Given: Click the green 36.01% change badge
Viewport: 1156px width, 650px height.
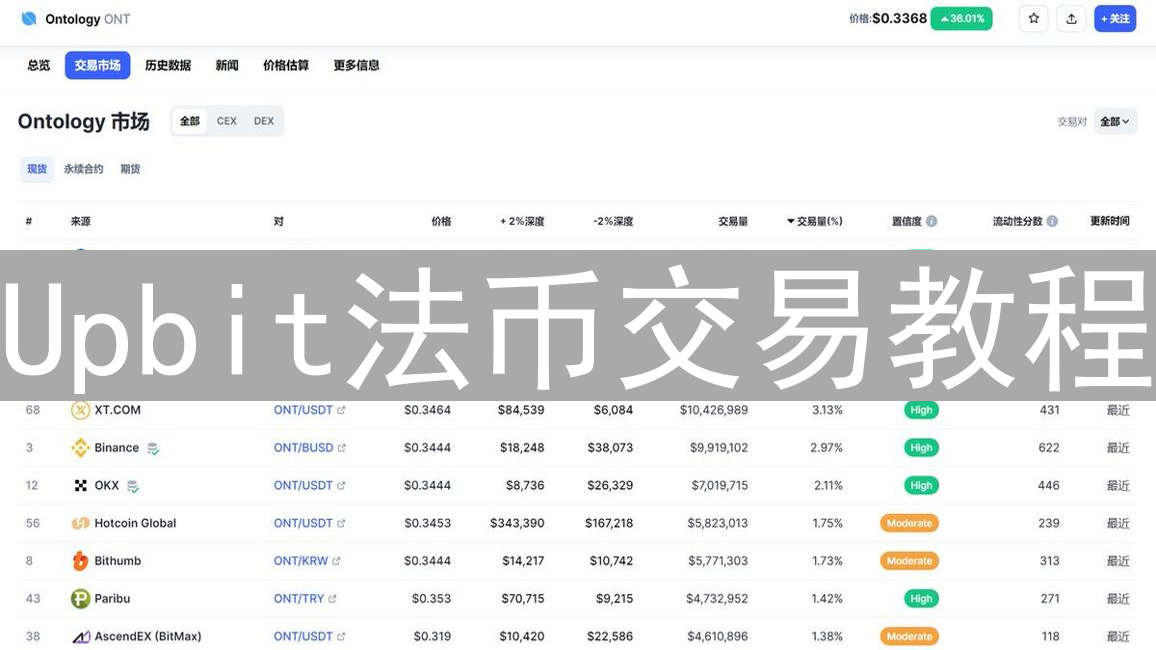Looking at the screenshot, I should point(961,18).
